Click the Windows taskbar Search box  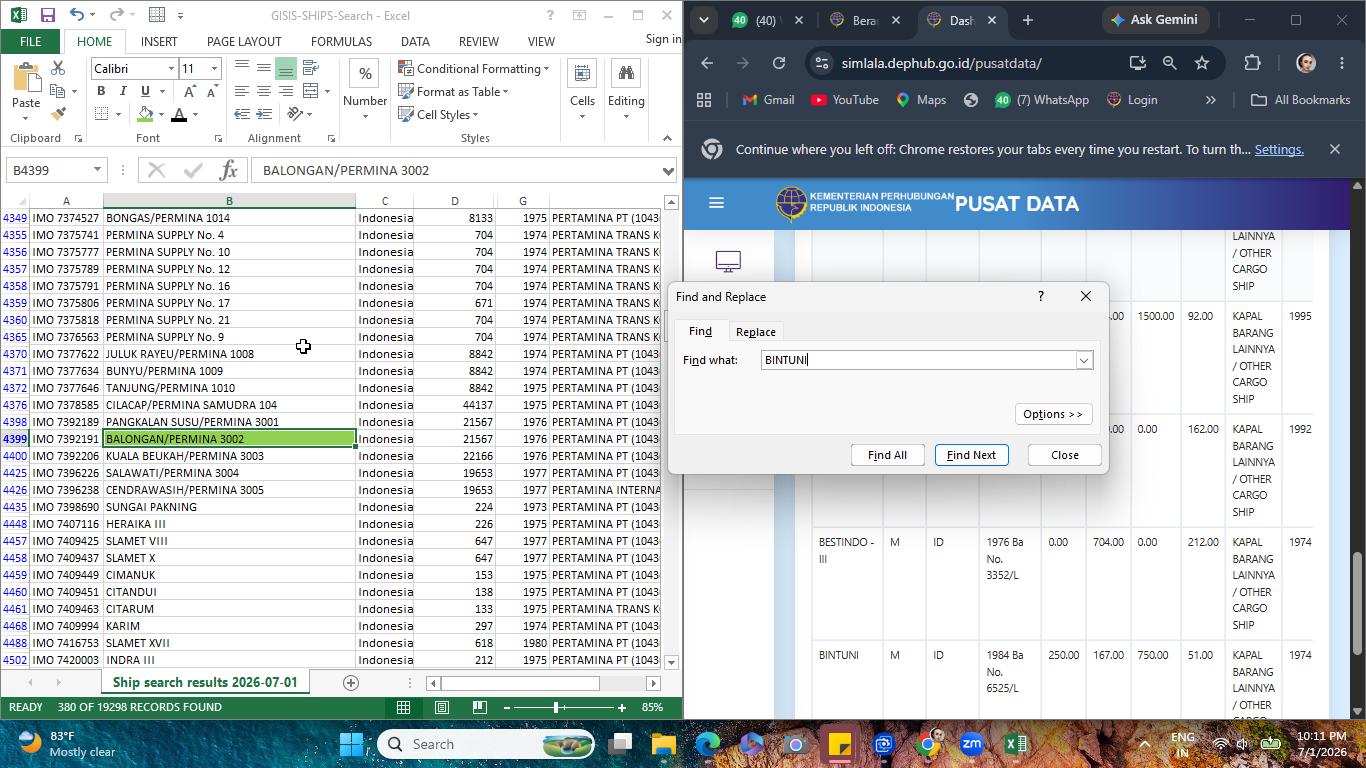pyautogui.click(x=486, y=744)
